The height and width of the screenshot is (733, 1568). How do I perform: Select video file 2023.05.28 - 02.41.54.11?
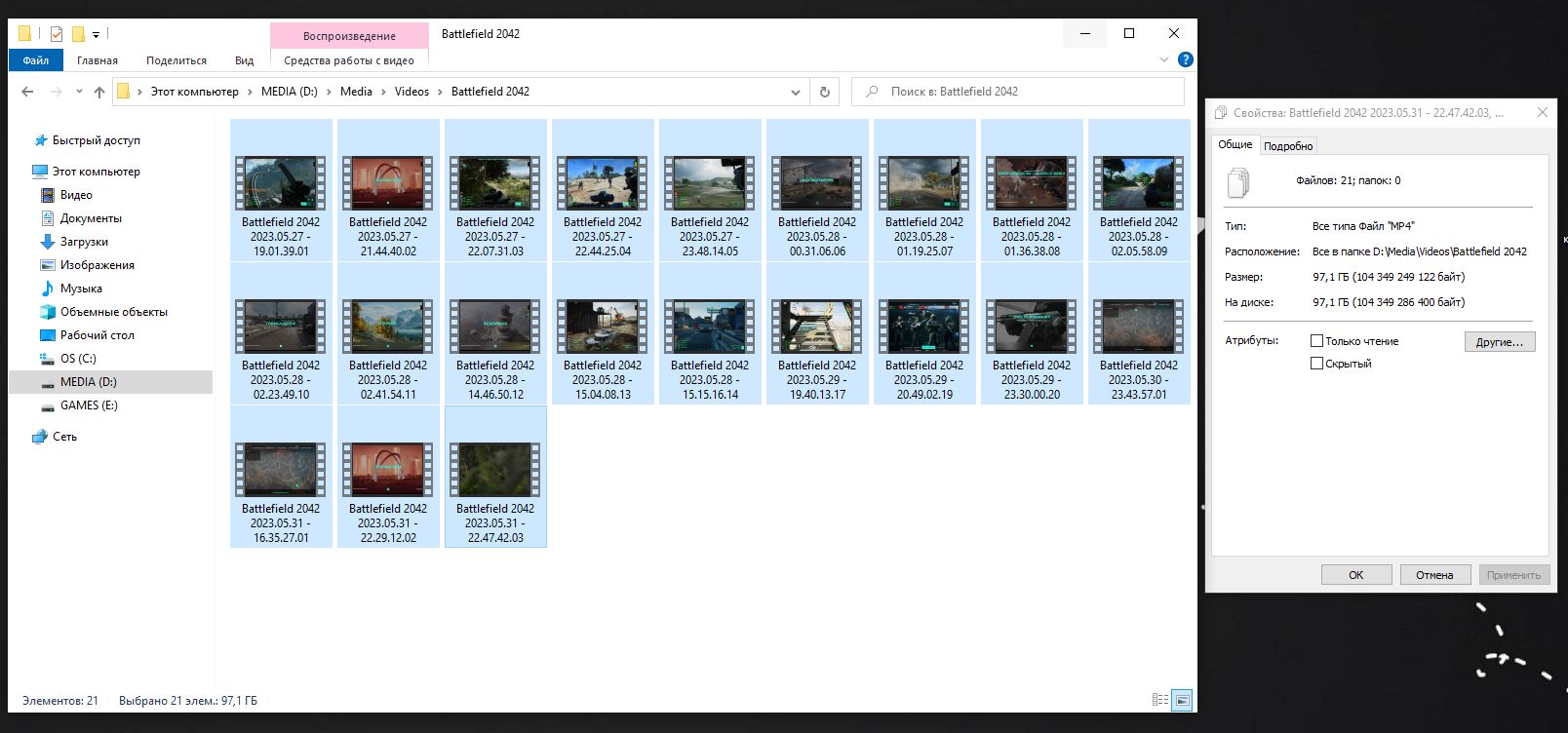(x=388, y=333)
